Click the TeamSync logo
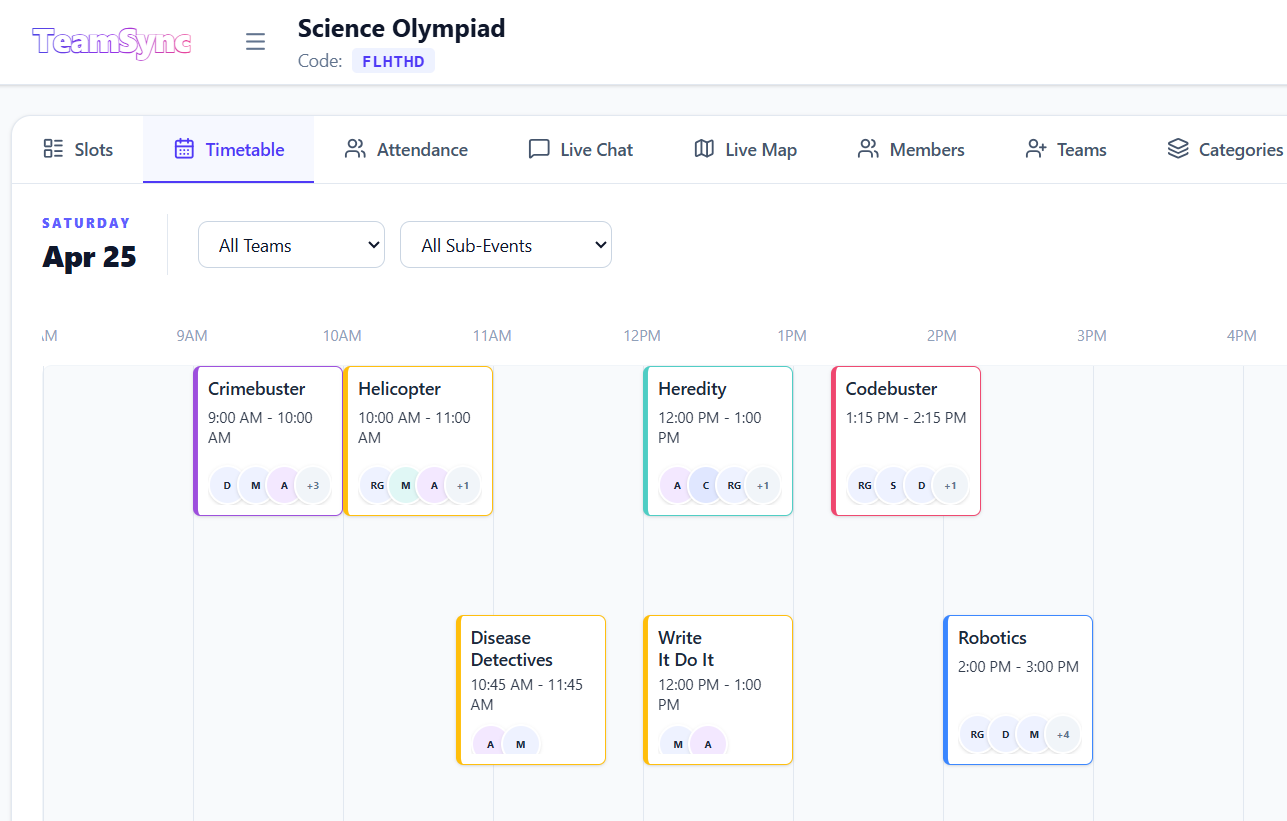1287x821 pixels. point(112,42)
